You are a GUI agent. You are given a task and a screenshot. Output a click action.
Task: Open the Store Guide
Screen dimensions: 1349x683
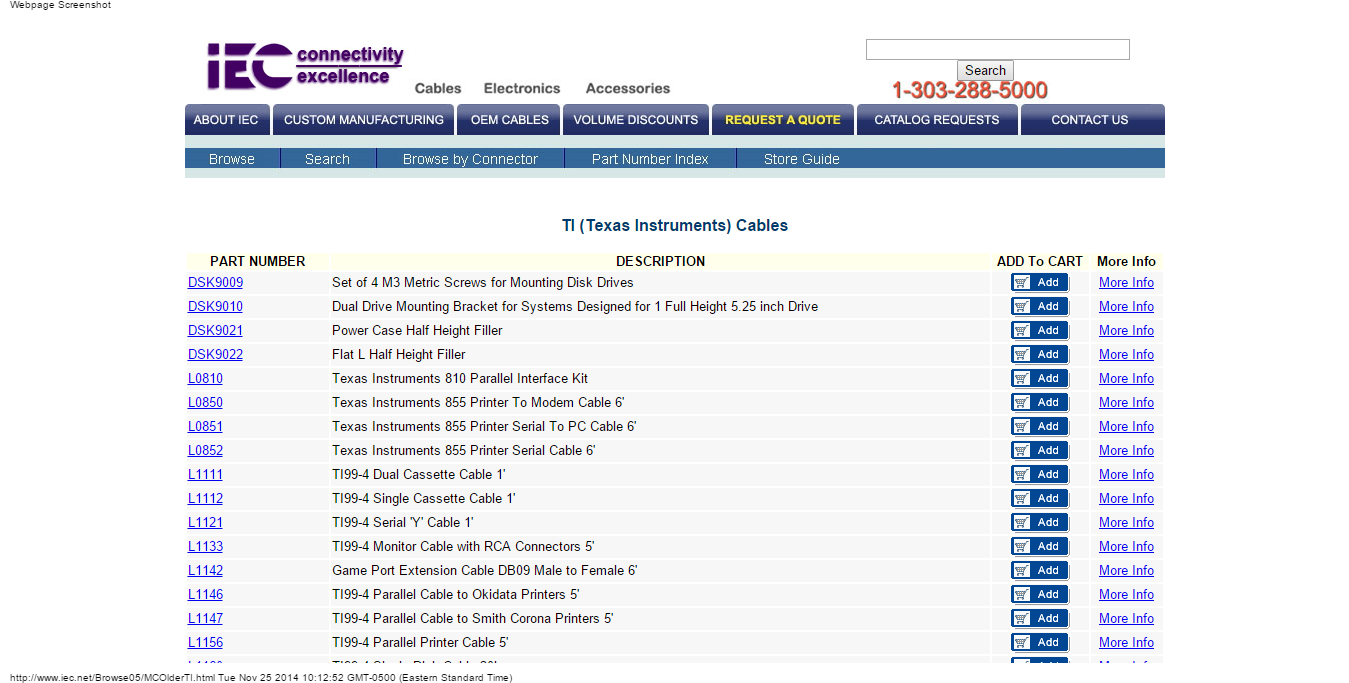802,159
